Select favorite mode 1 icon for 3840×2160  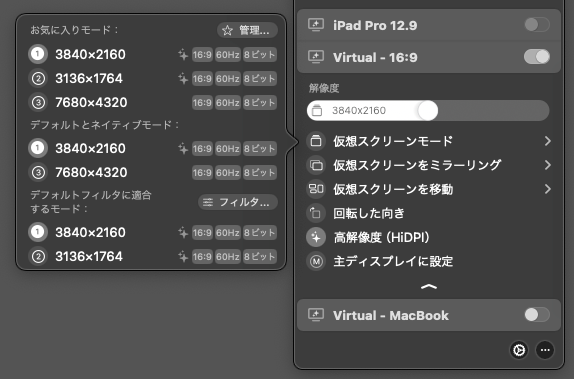click(x=38, y=54)
